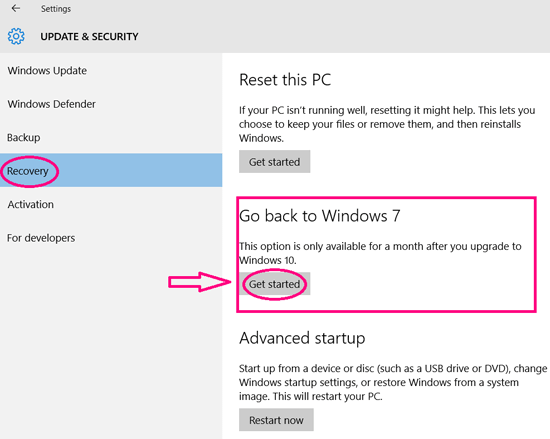Click the Go back to Windows 7 heading
This screenshot has height=439, width=550.
coord(320,216)
